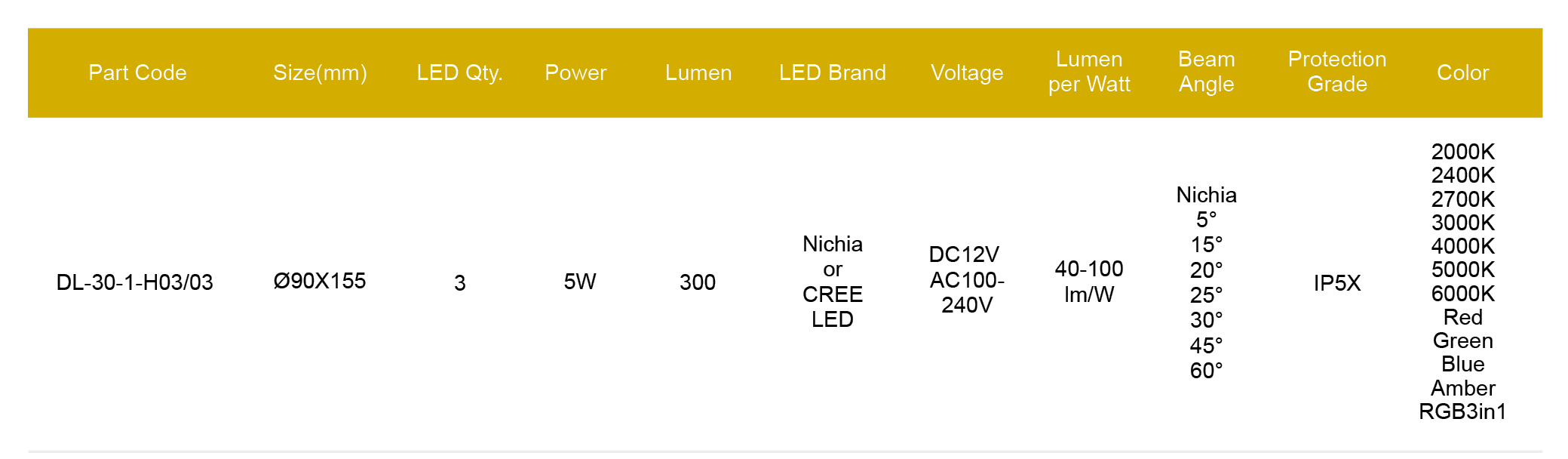This screenshot has height=459, width=1568.
Task: Select the Color column header
Action: [1462, 72]
